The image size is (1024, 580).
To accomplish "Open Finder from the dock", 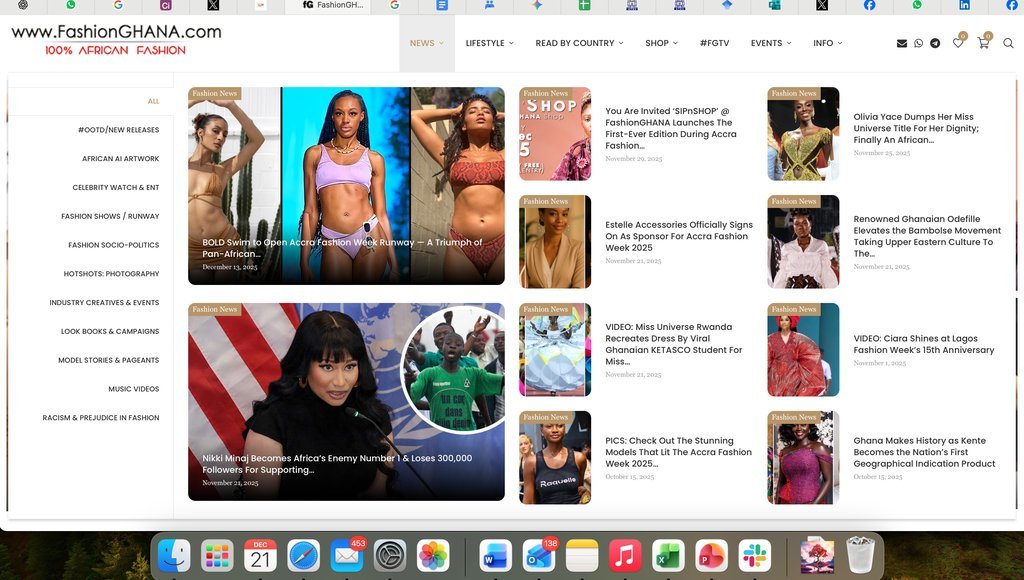I will pyautogui.click(x=174, y=556).
